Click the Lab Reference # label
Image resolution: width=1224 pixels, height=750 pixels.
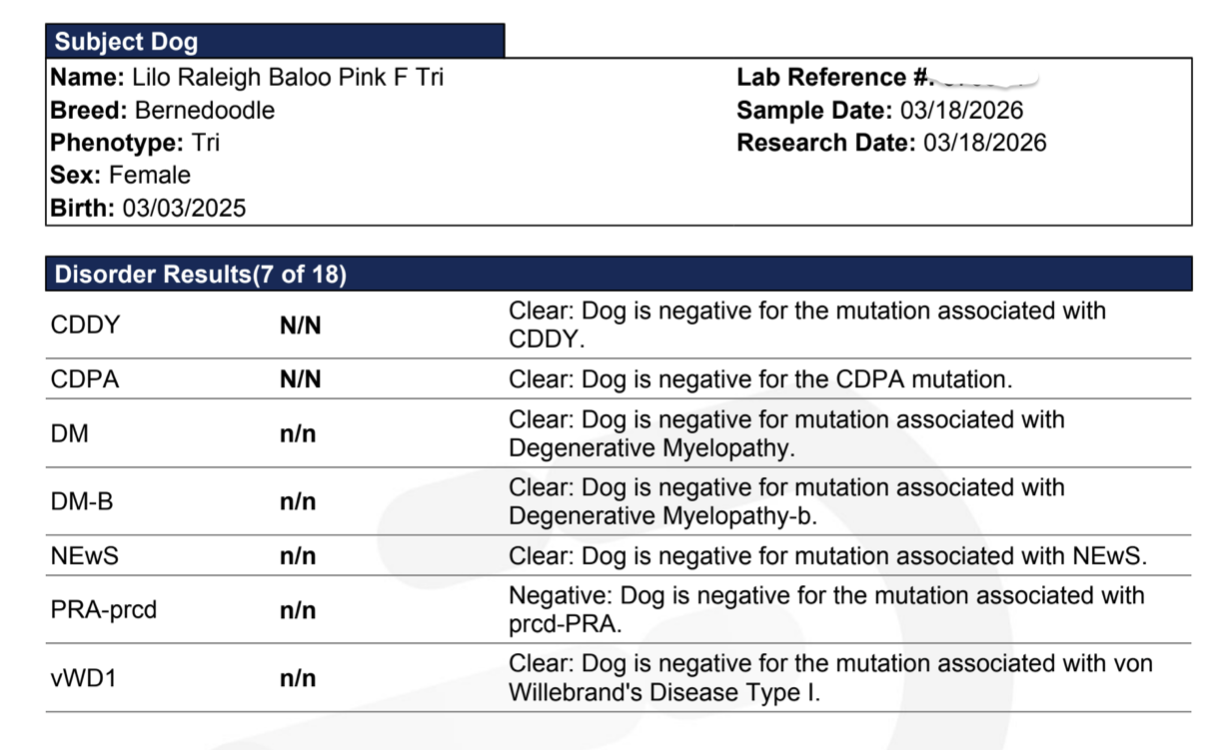835,78
